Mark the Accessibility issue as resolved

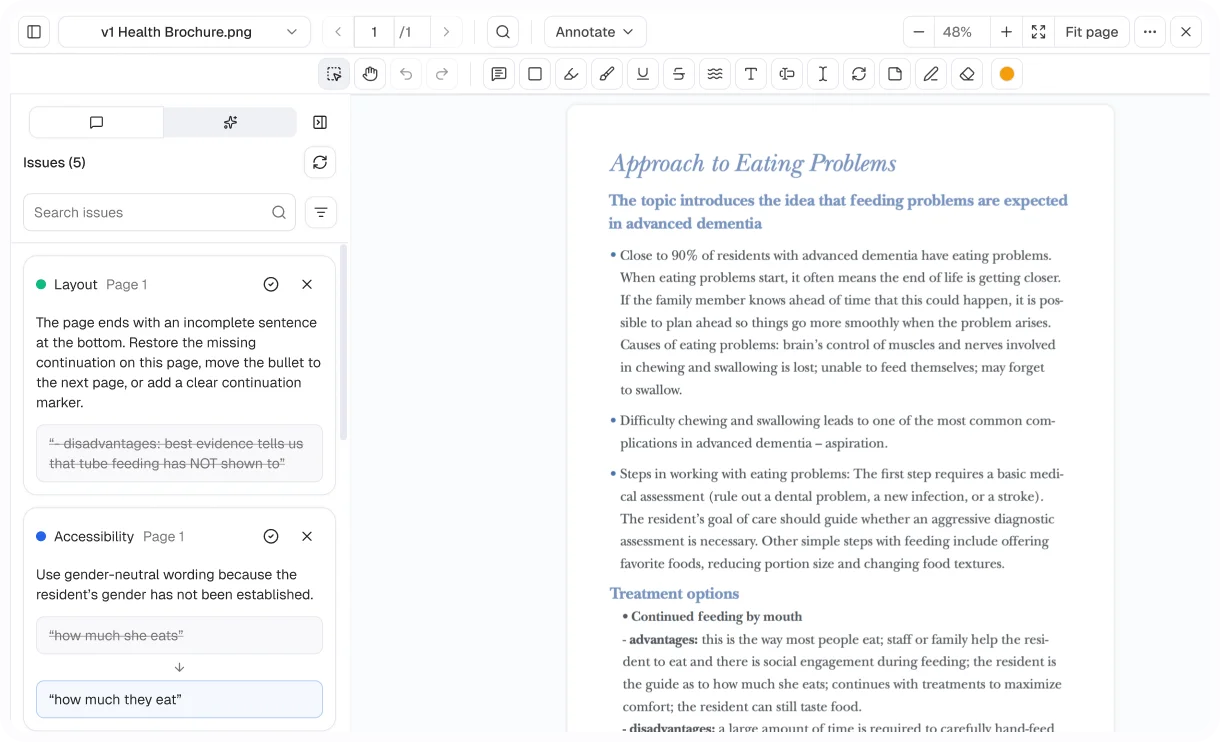(x=271, y=537)
